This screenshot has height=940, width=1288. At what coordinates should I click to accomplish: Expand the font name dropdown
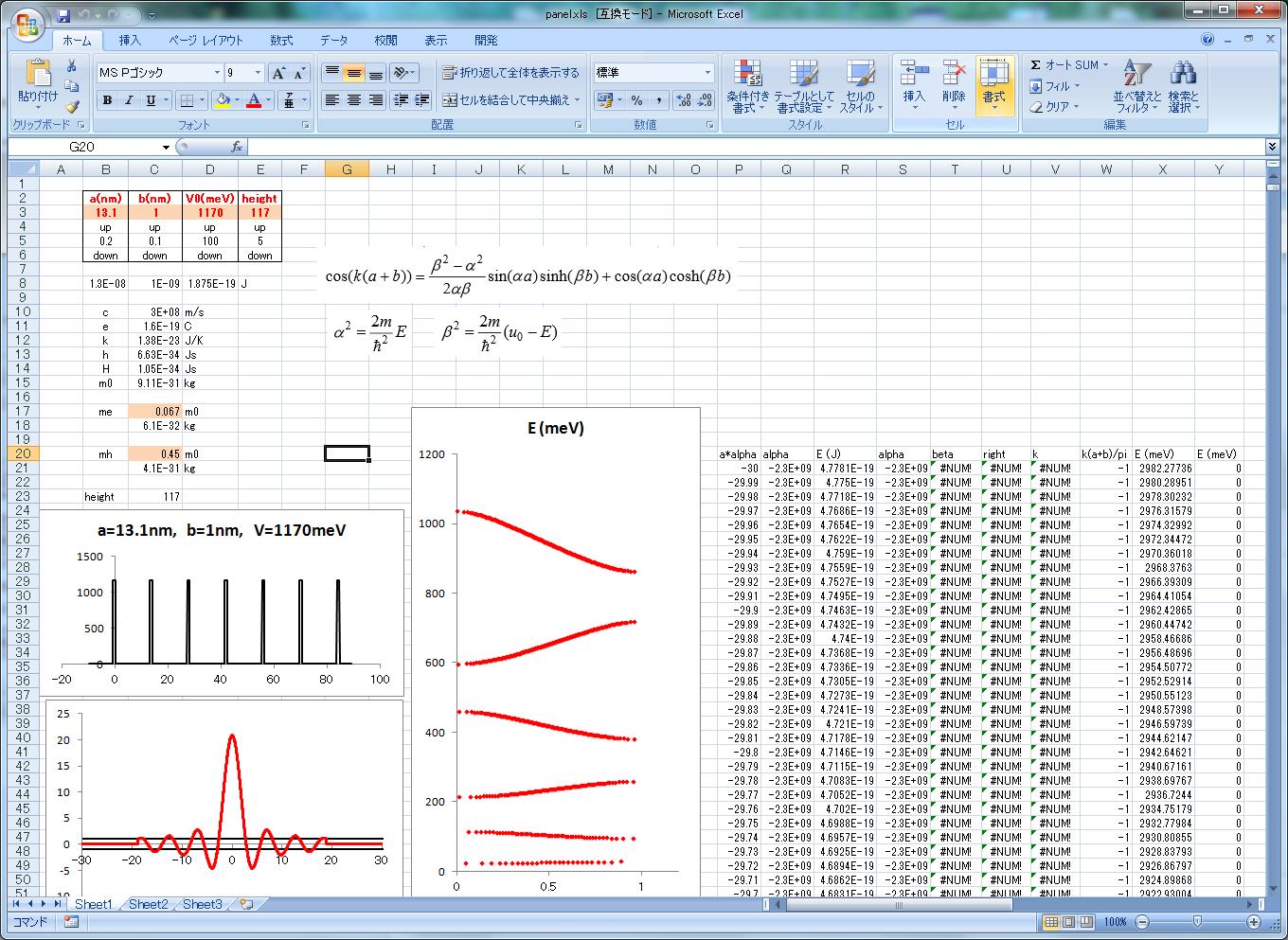coord(217,73)
